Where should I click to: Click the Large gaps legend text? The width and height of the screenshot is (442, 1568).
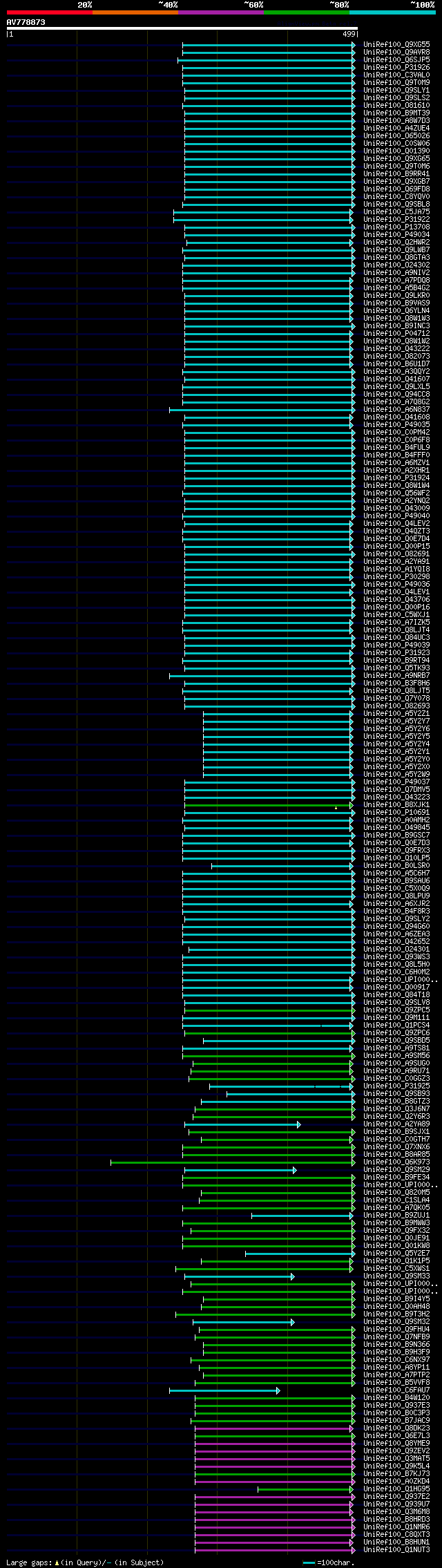tap(85, 1562)
